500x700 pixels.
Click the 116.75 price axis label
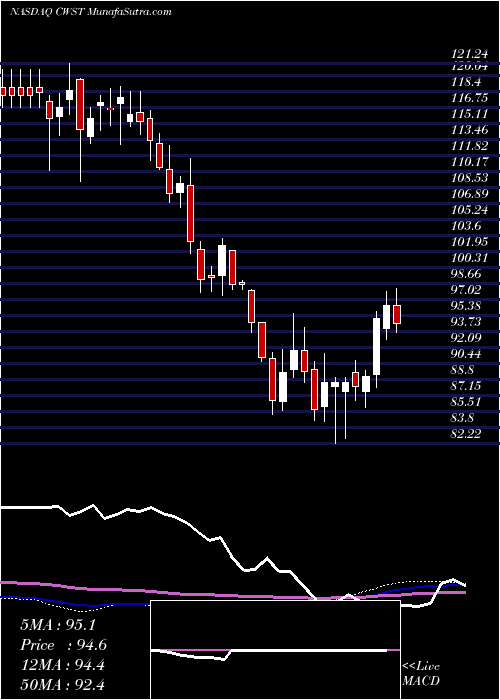click(x=469, y=98)
